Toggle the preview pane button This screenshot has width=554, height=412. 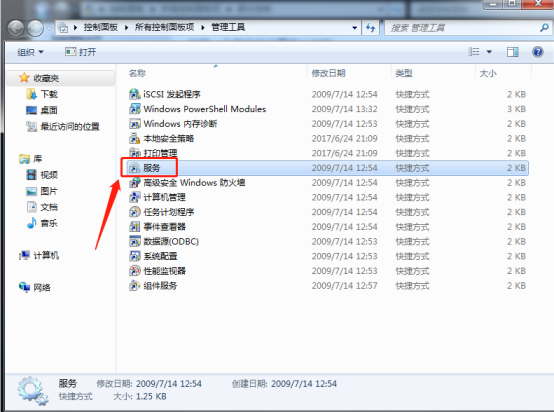[512, 52]
